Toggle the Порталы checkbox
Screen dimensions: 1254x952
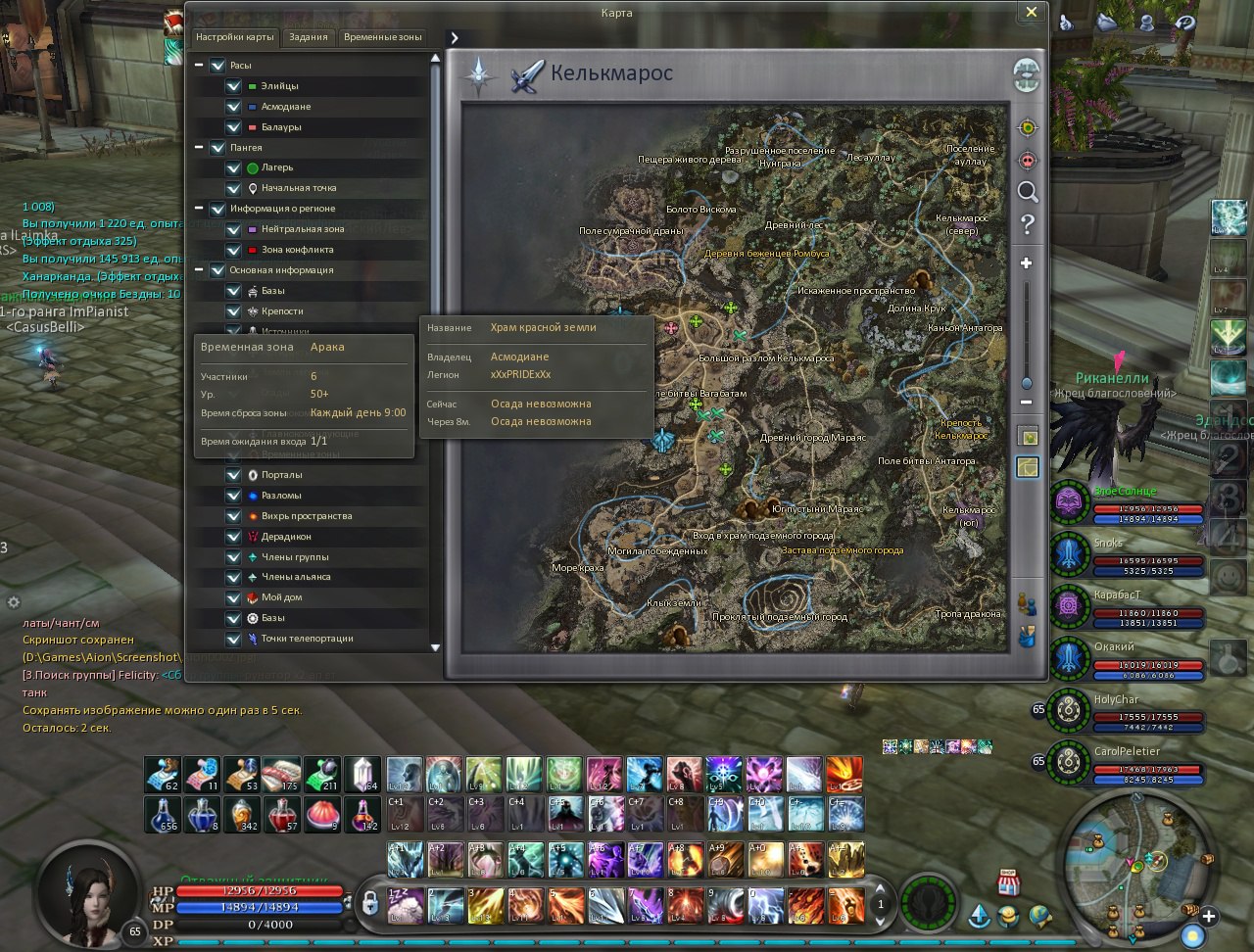pyautogui.click(x=233, y=475)
